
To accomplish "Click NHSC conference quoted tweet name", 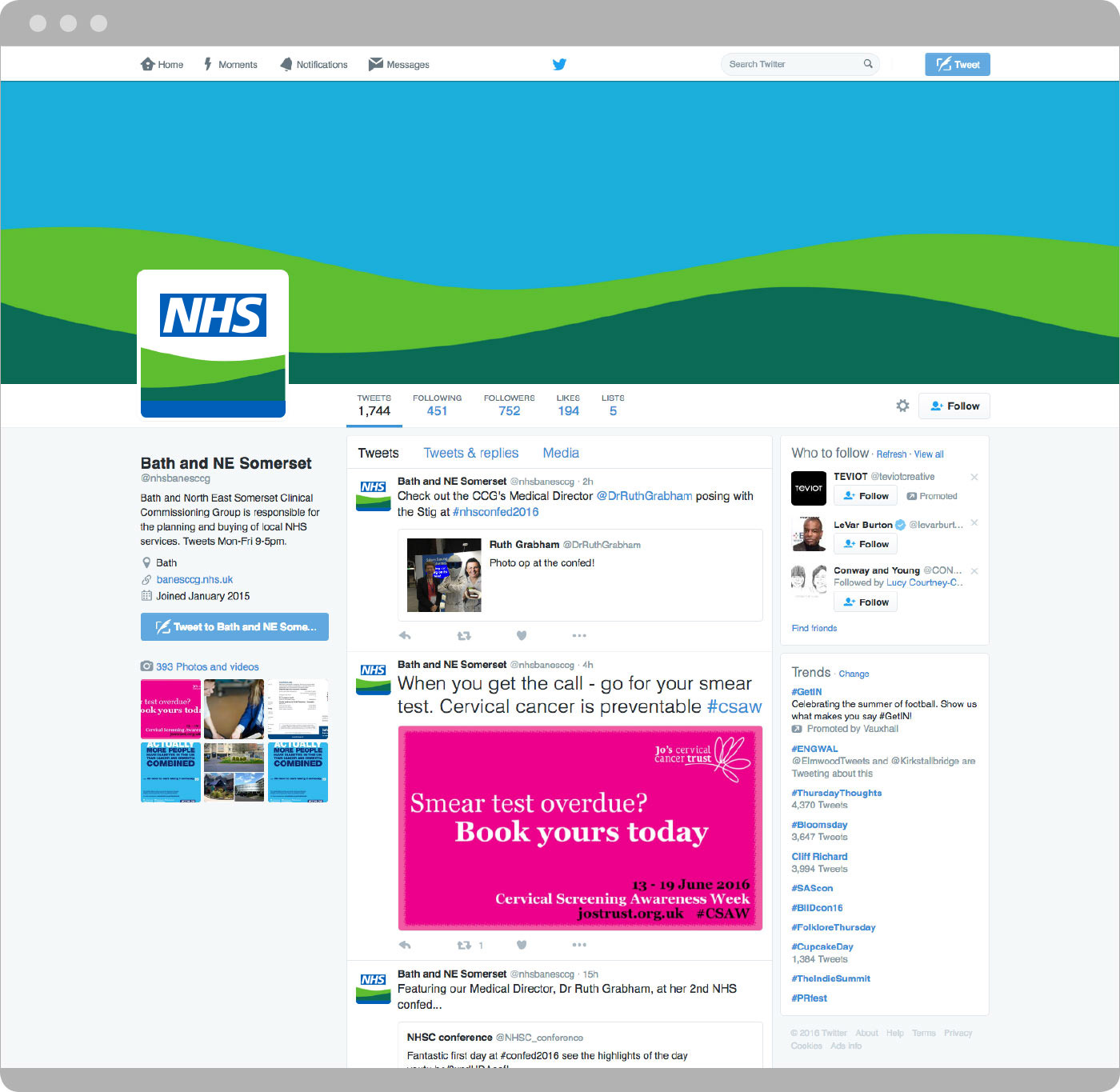I will 450,1038.
